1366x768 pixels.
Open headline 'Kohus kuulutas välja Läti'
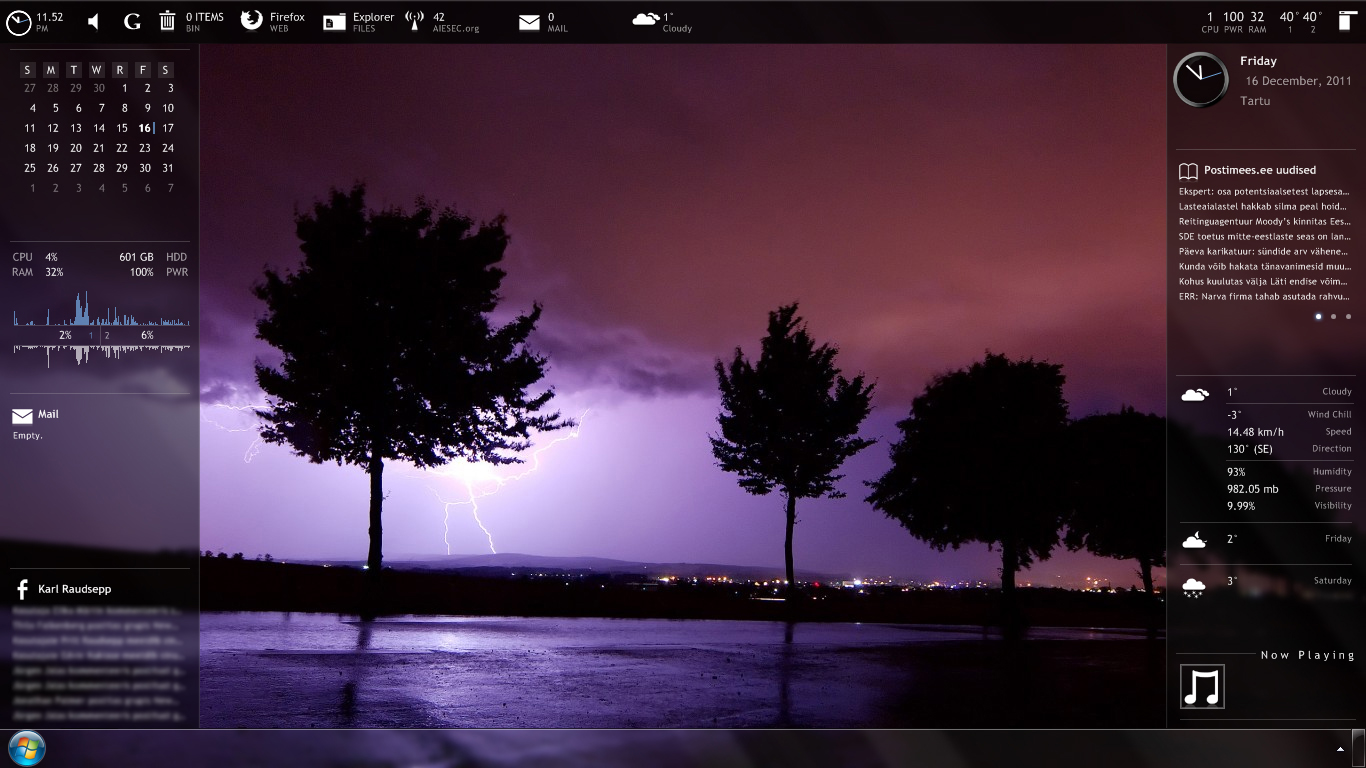(x=1265, y=281)
